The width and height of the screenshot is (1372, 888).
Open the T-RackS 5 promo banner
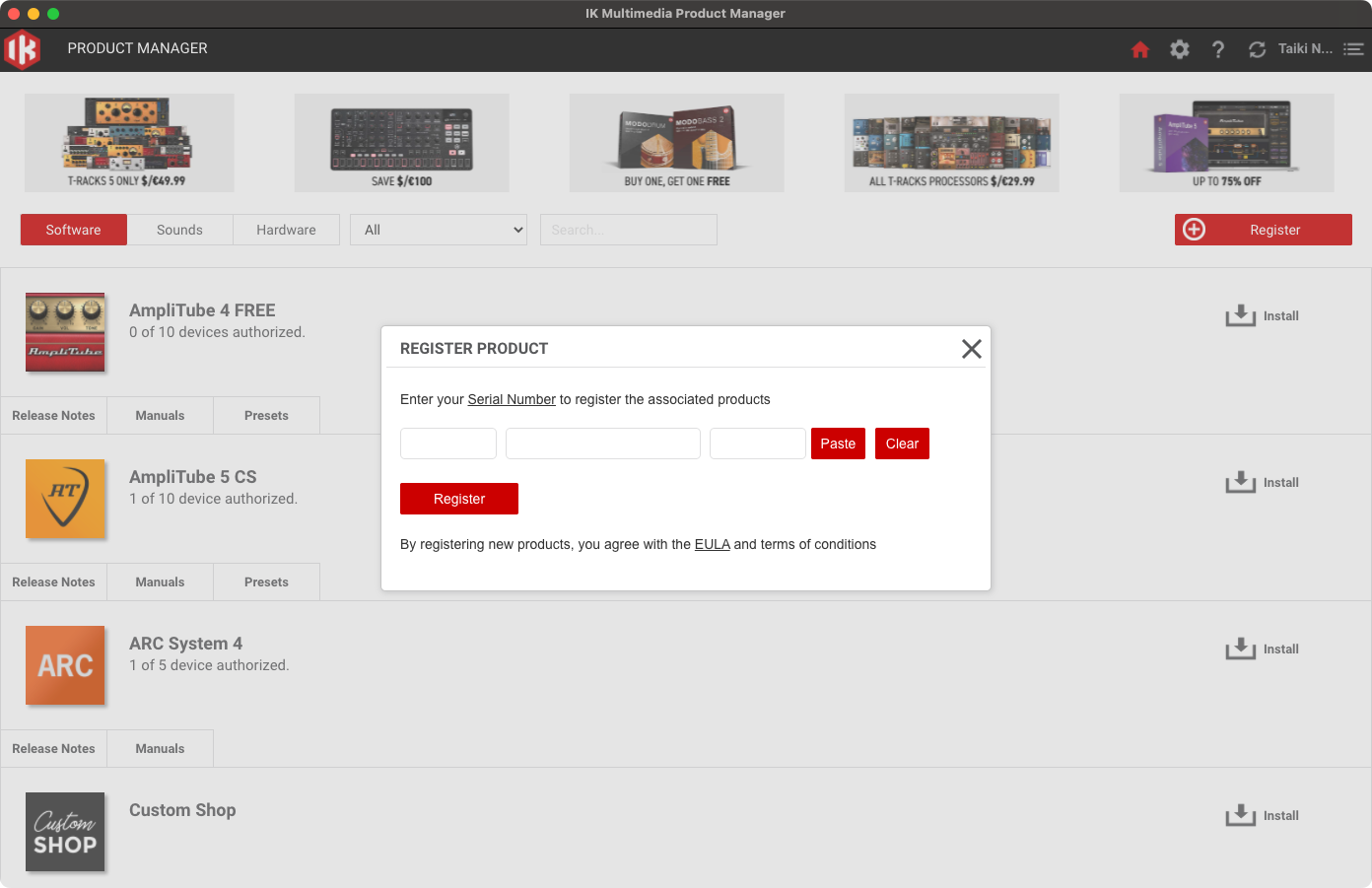click(129, 143)
